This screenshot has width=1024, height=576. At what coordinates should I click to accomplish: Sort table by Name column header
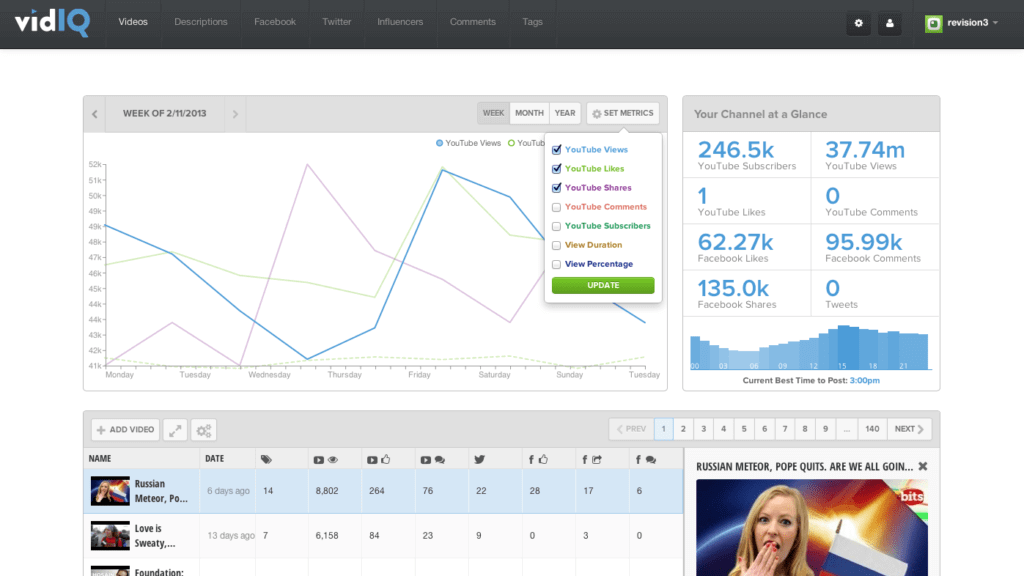tap(100, 458)
